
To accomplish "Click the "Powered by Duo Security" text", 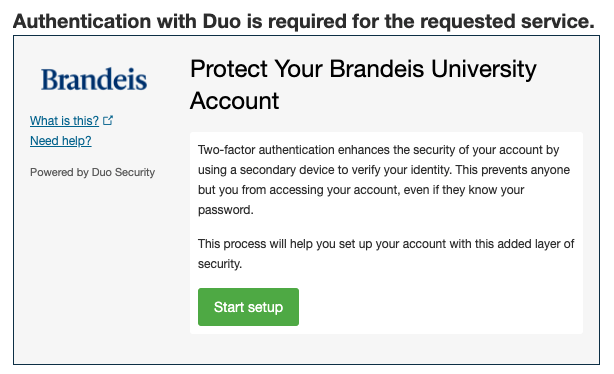I will [x=92, y=172].
